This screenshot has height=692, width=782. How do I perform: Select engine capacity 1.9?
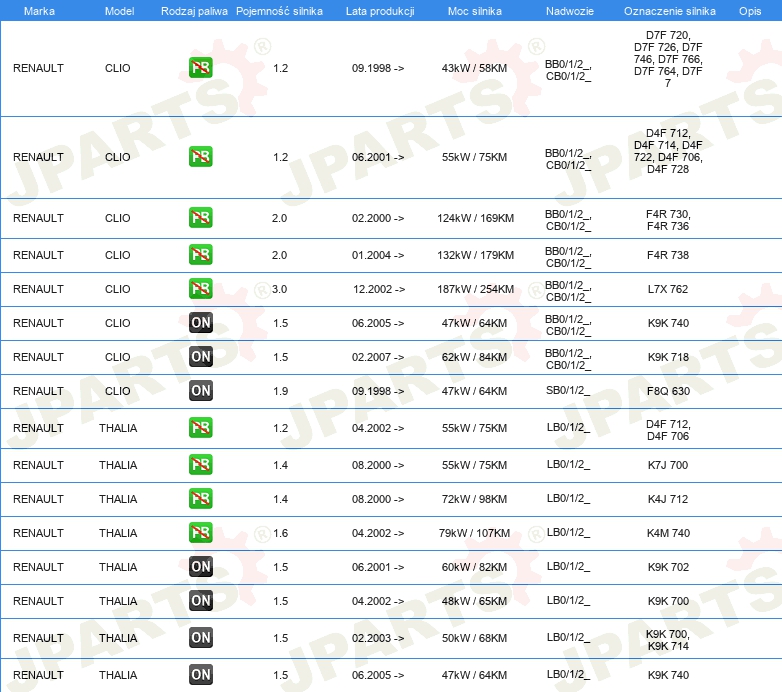280,391
